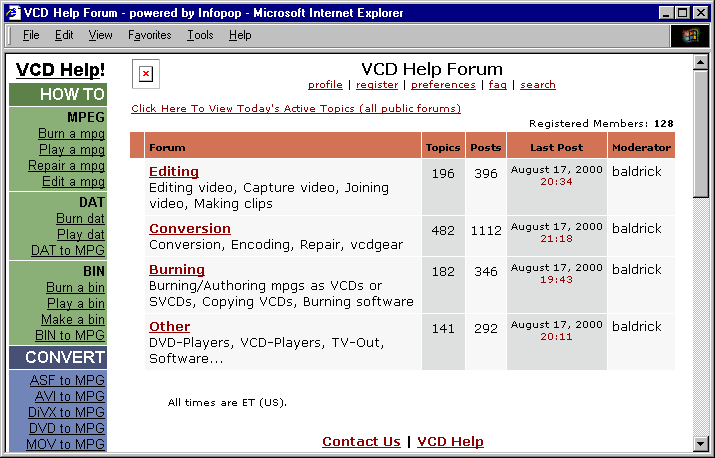Open the preferences link
The width and height of the screenshot is (715, 458).
[x=443, y=85]
